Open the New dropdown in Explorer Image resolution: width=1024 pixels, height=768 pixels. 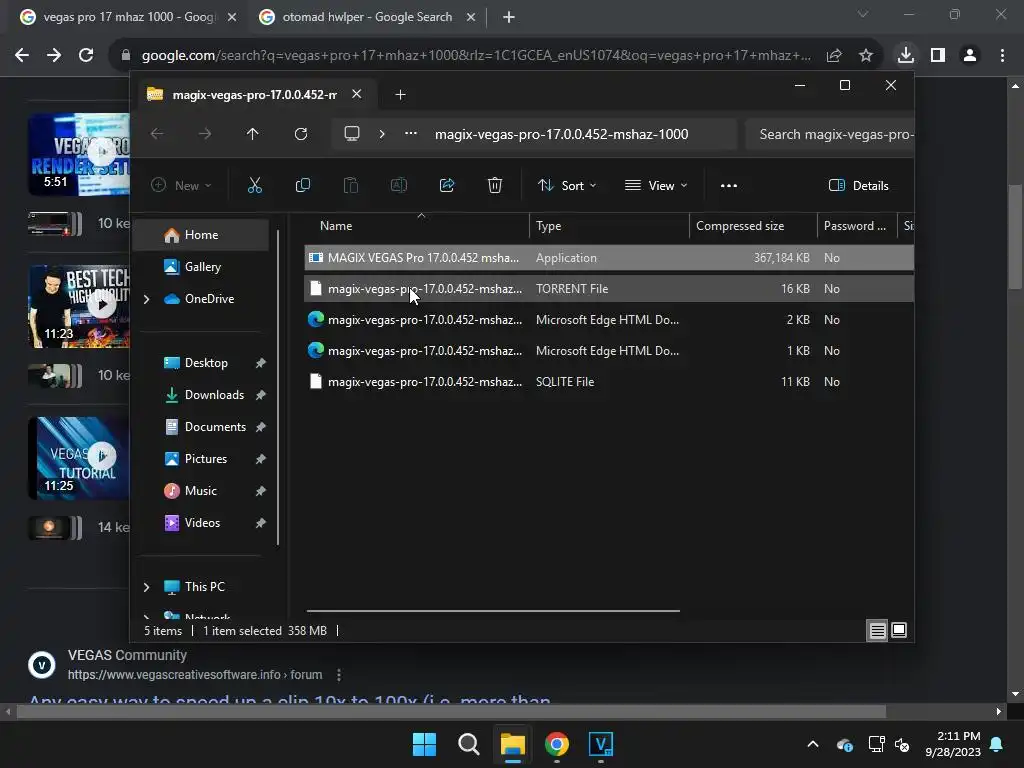[x=181, y=185]
